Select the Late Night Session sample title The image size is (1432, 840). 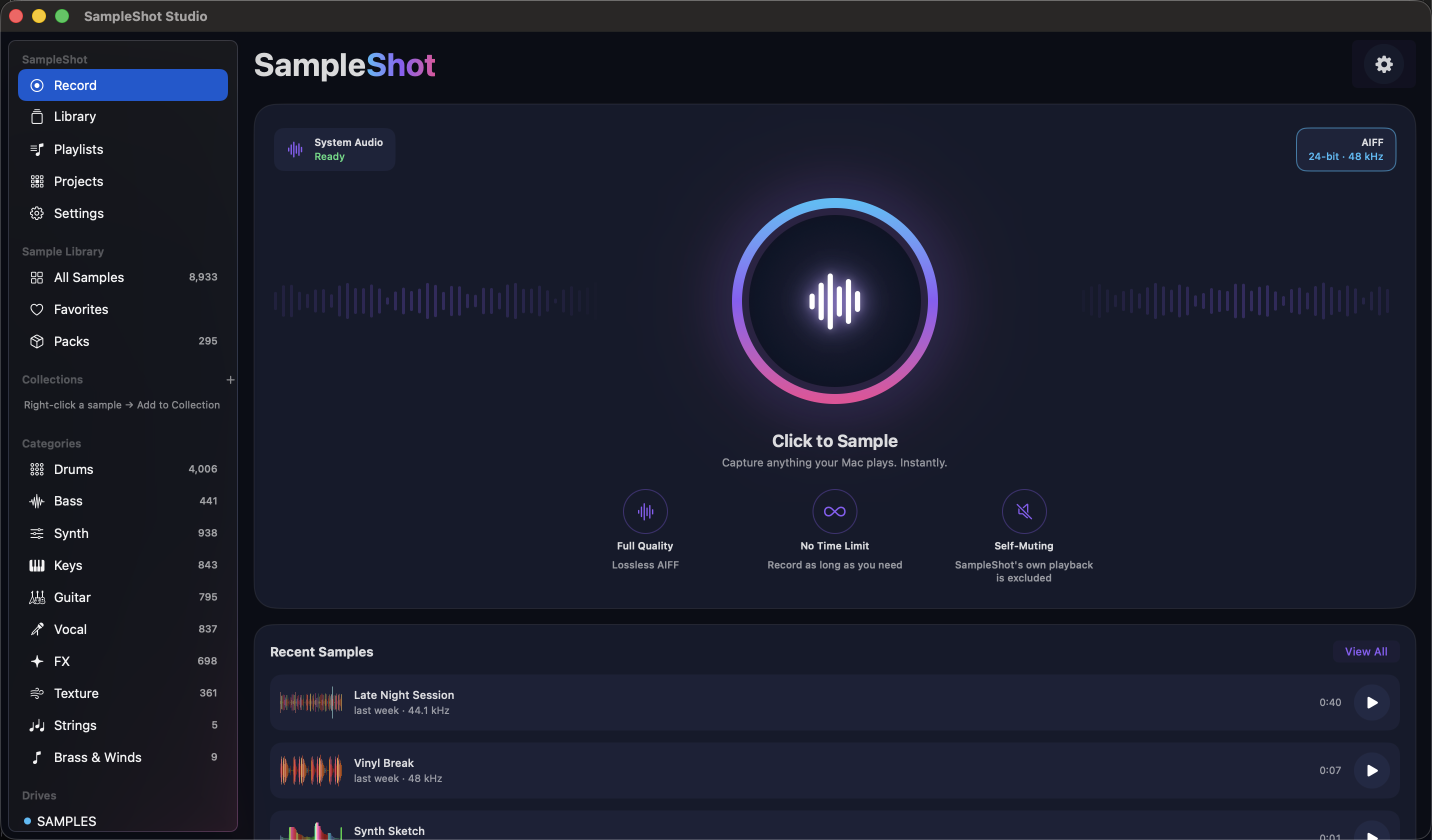pyautogui.click(x=403, y=694)
